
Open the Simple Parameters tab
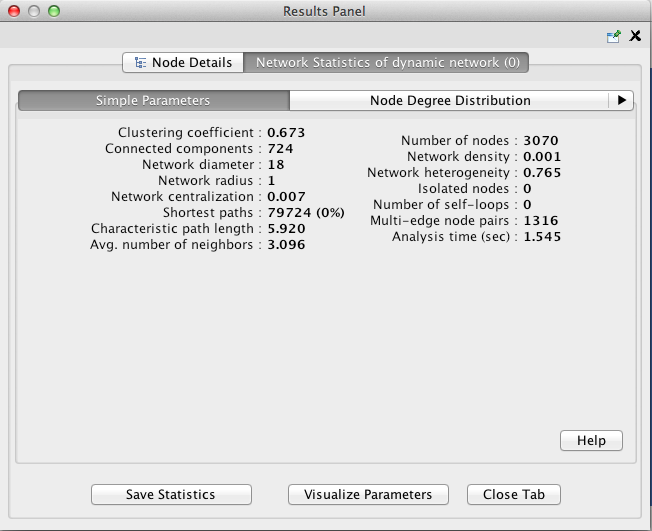(154, 100)
